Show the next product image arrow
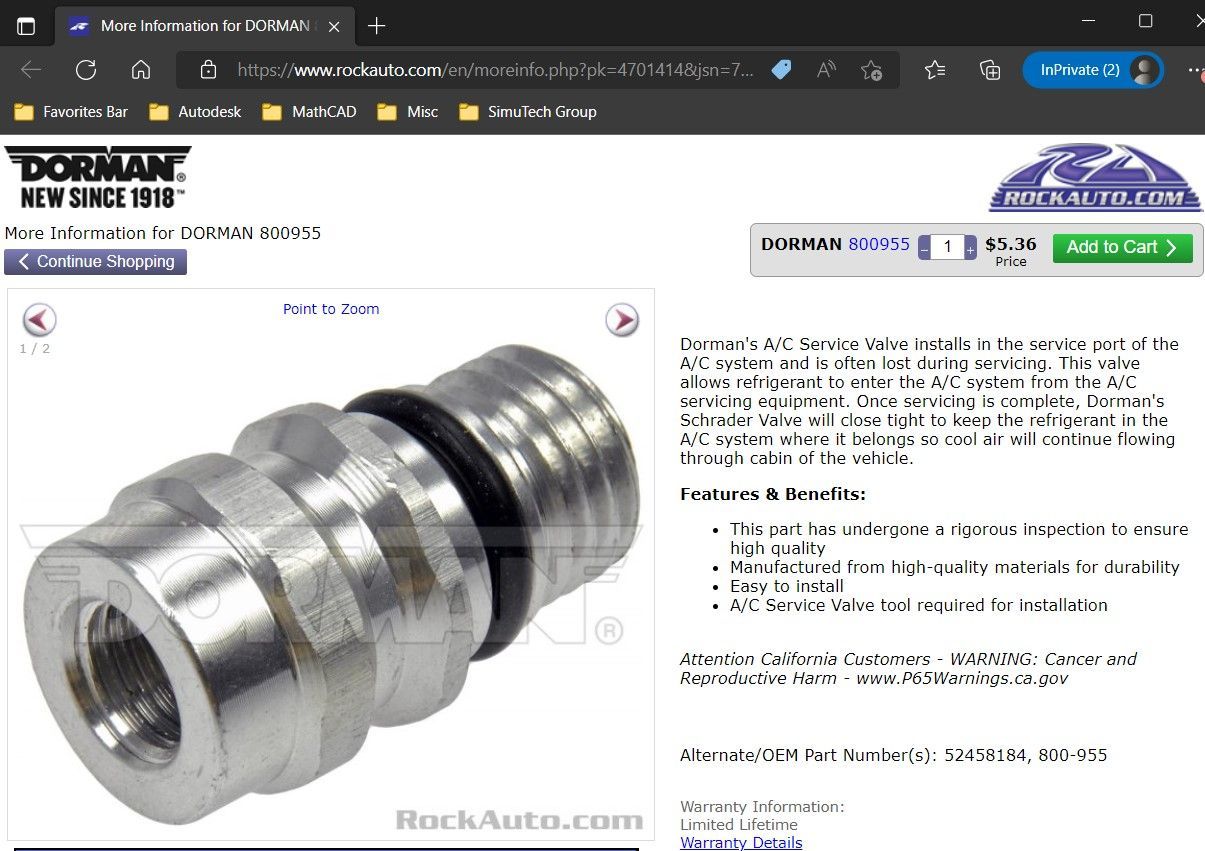 pos(622,320)
